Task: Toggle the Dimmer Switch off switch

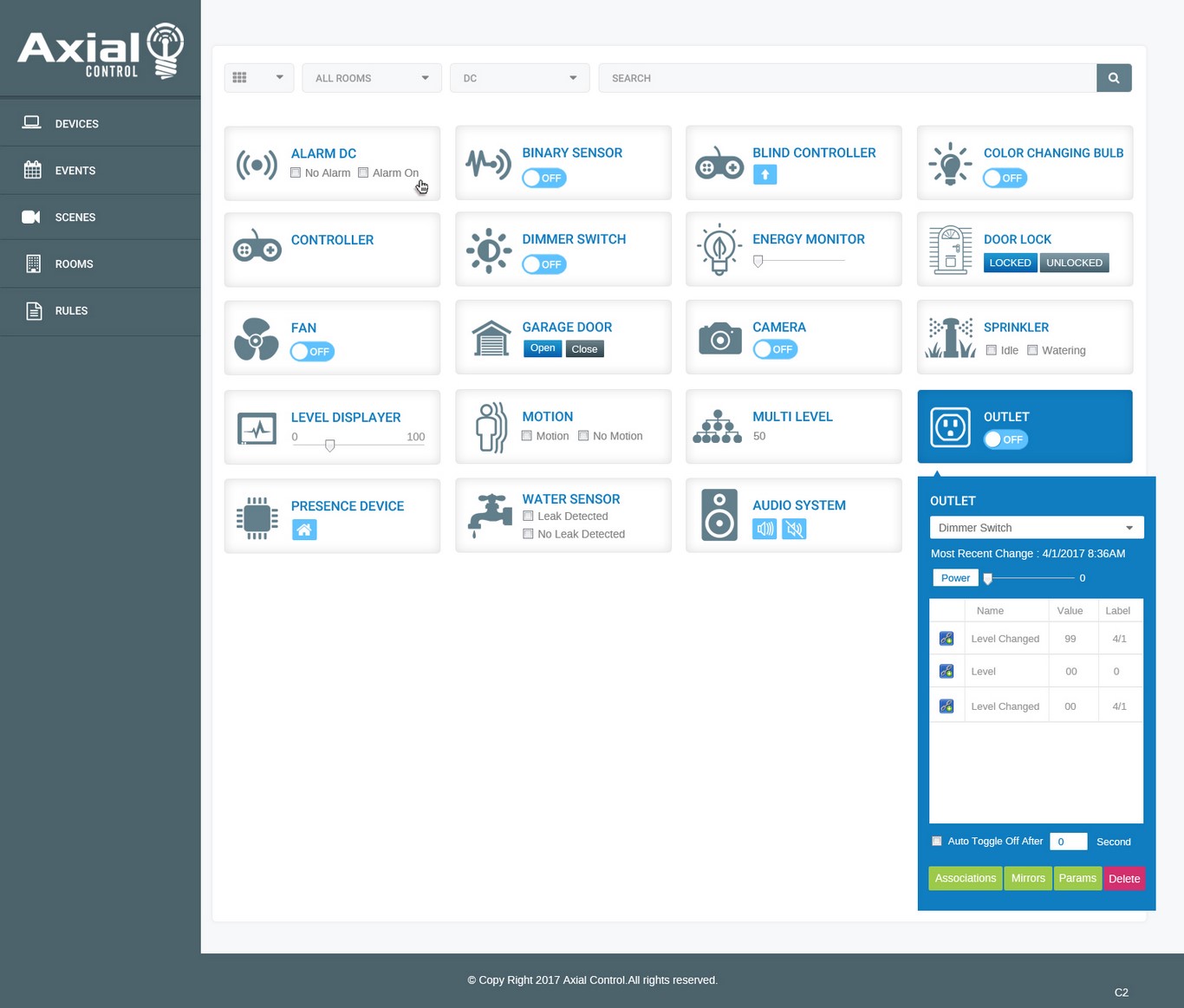Action: [x=543, y=264]
